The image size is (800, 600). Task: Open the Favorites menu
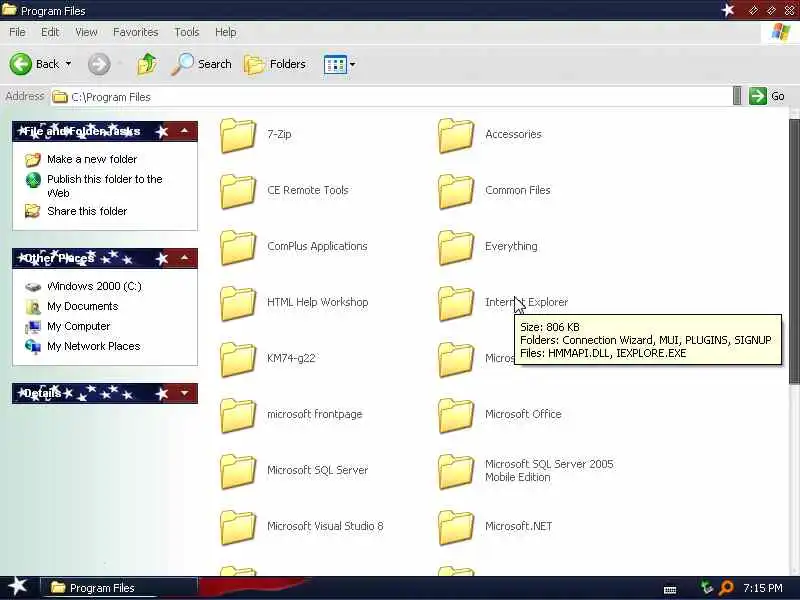pyautogui.click(x=136, y=32)
